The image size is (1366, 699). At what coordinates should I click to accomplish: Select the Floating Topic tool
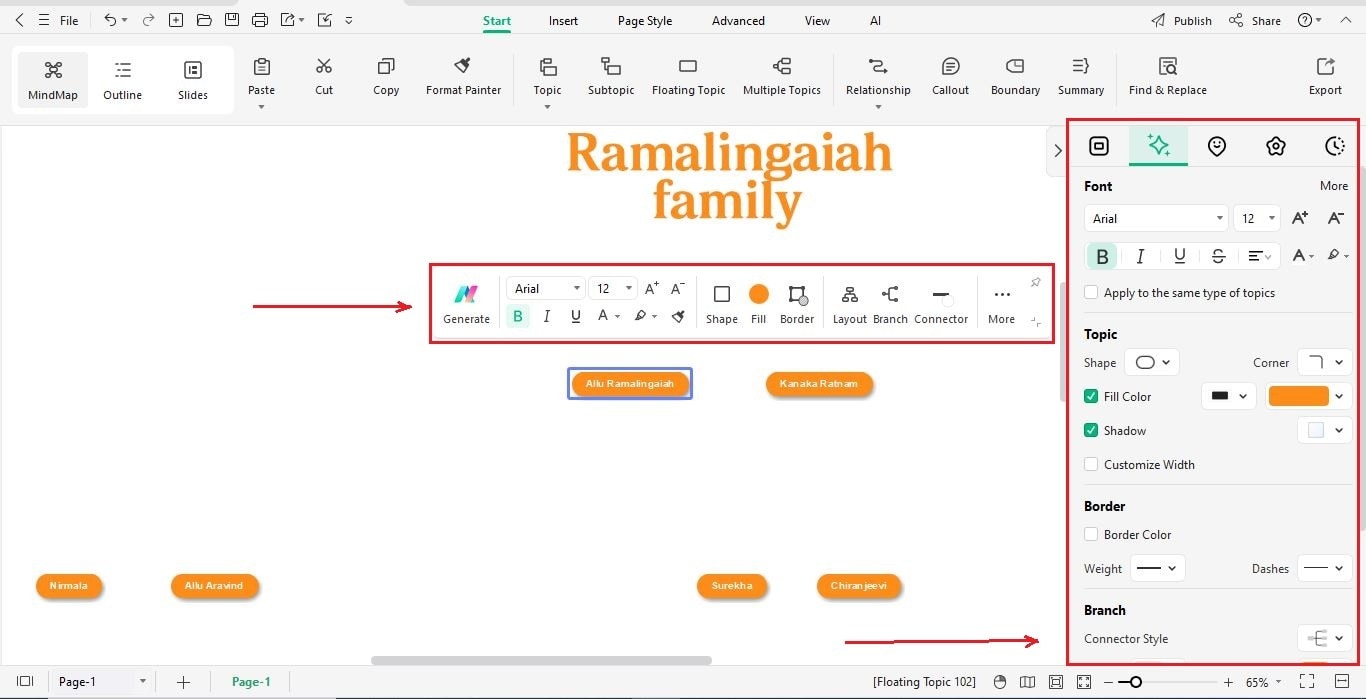[688, 75]
